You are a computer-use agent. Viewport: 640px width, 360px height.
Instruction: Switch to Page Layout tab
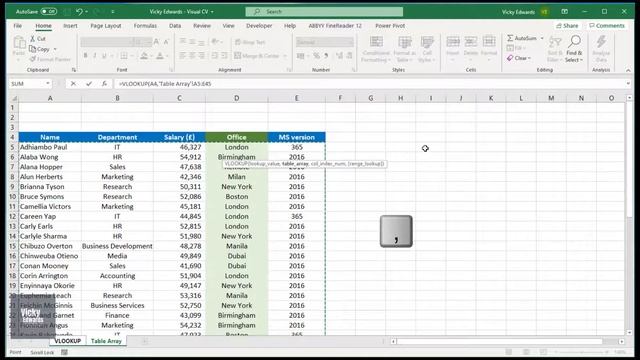pyautogui.click(x=106, y=26)
